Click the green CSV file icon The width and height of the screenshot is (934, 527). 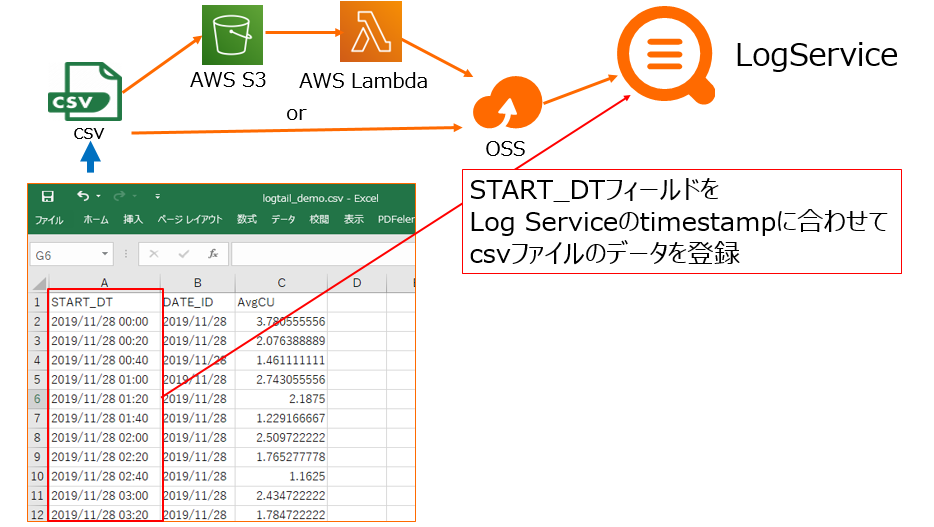click(x=85, y=92)
